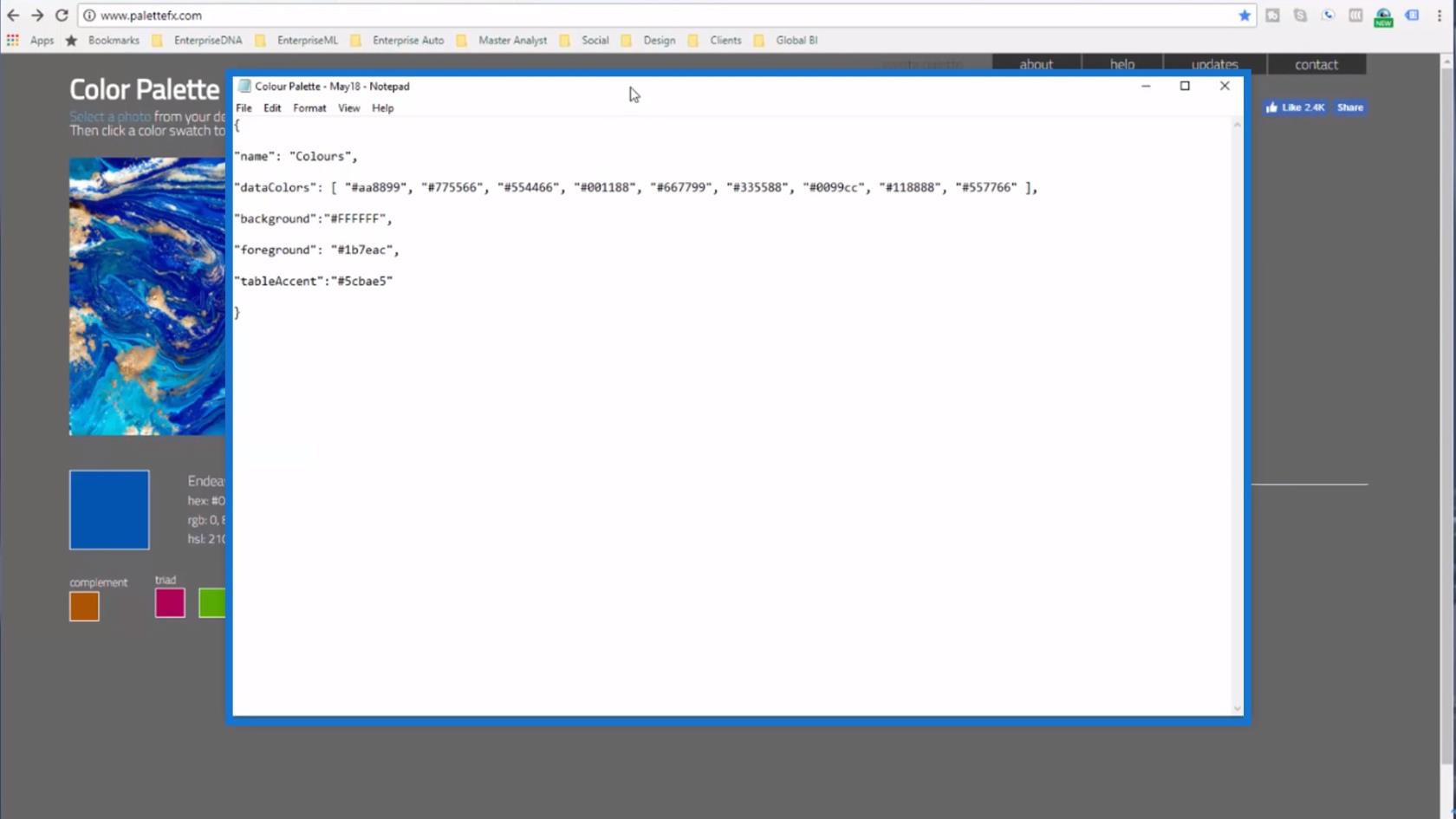Viewport: 1456px width, 819px height.
Task: Click the striped gray extension icon
Action: coord(1355,16)
